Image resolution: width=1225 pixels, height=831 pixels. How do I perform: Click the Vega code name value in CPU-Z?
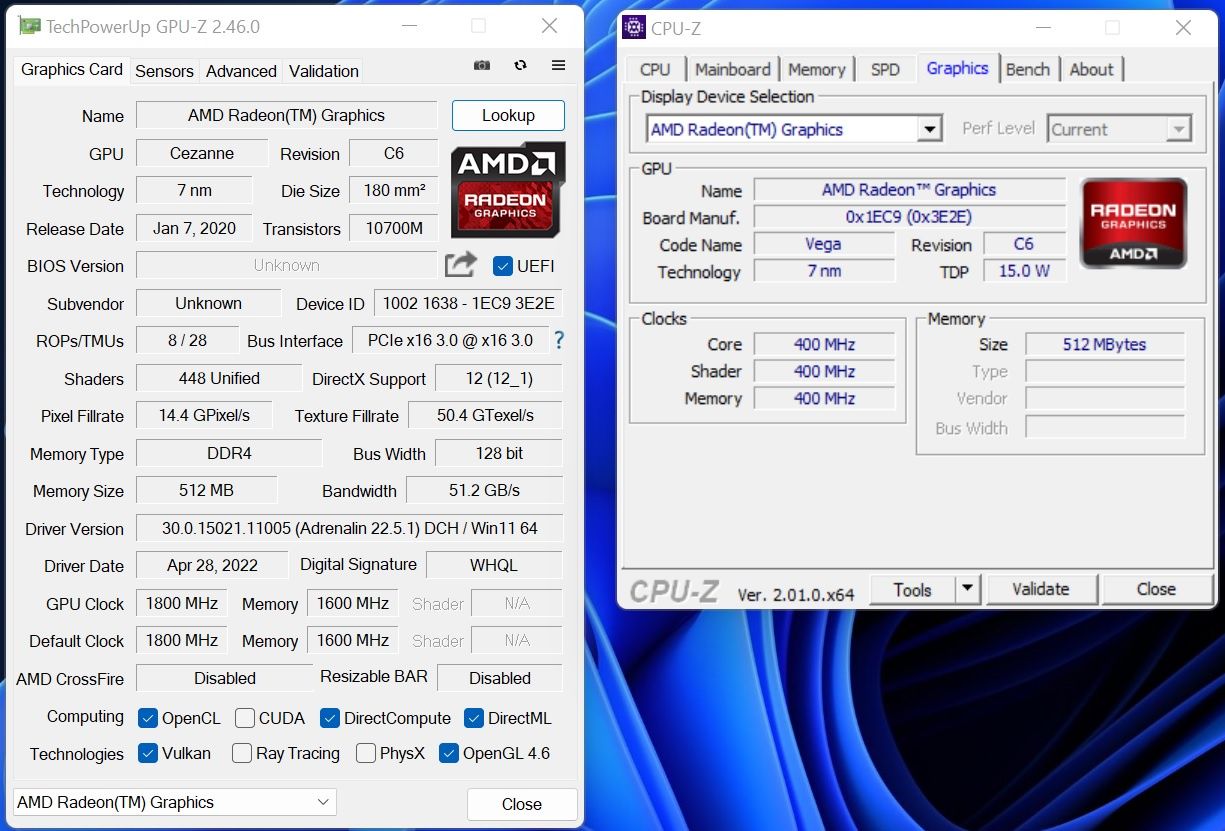pyautogui.click(x=824, y=244)
